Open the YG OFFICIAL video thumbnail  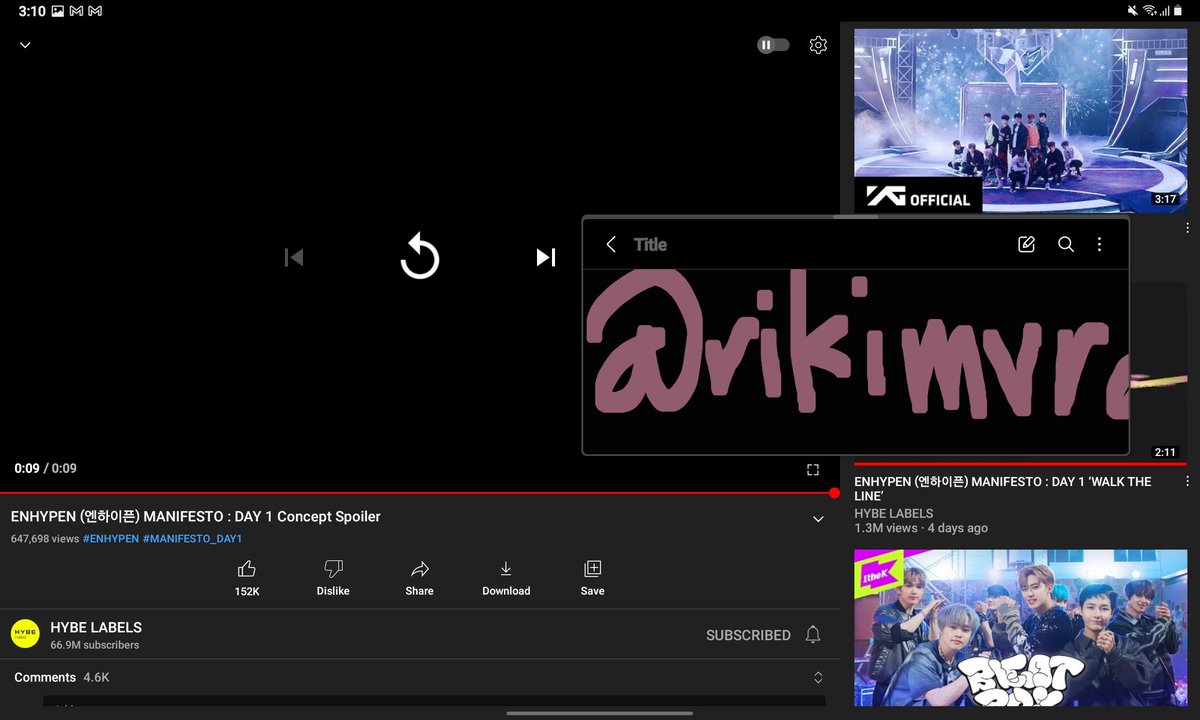click(1020, 120)
